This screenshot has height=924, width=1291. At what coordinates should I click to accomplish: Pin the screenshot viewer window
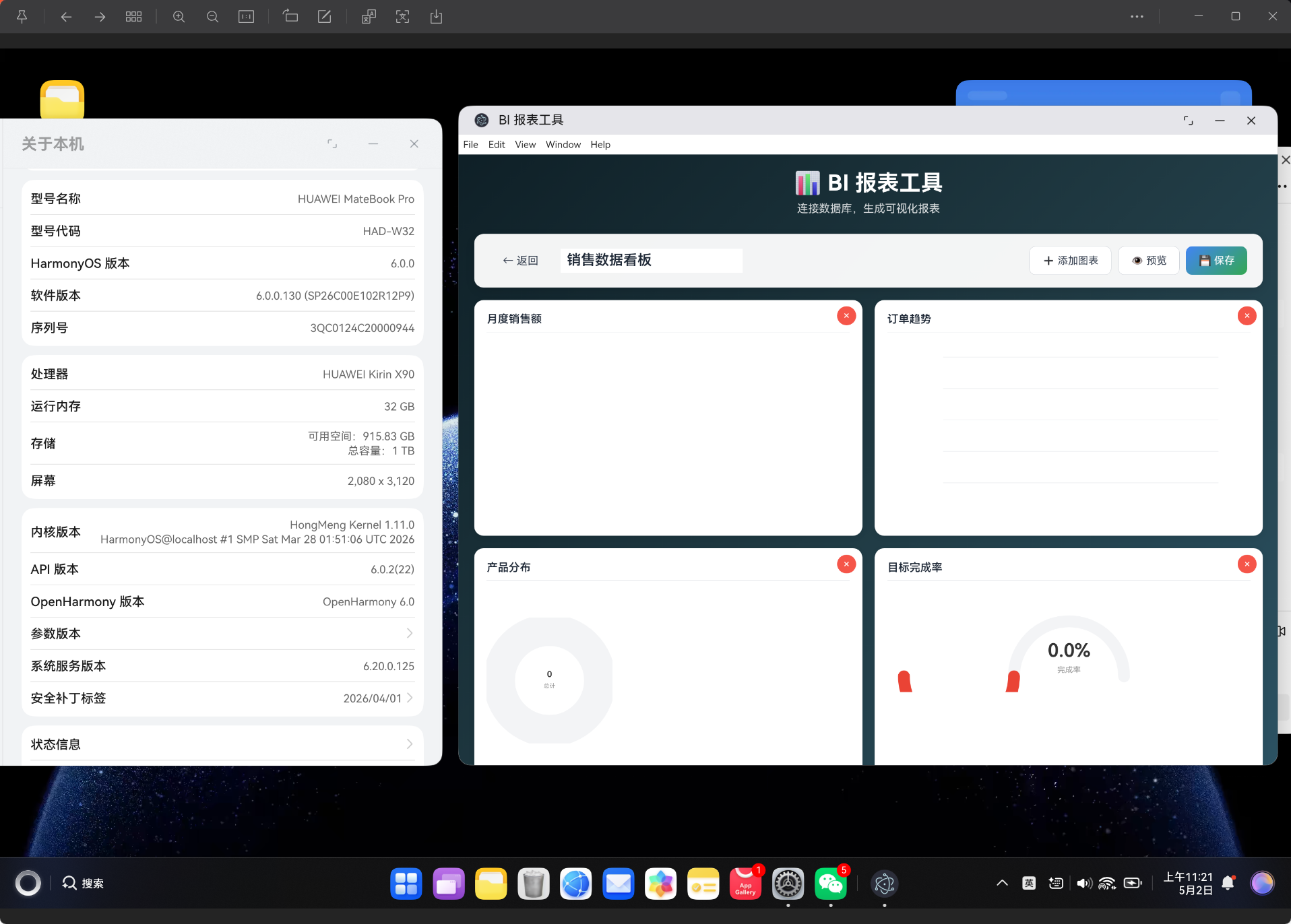[22, 17]
